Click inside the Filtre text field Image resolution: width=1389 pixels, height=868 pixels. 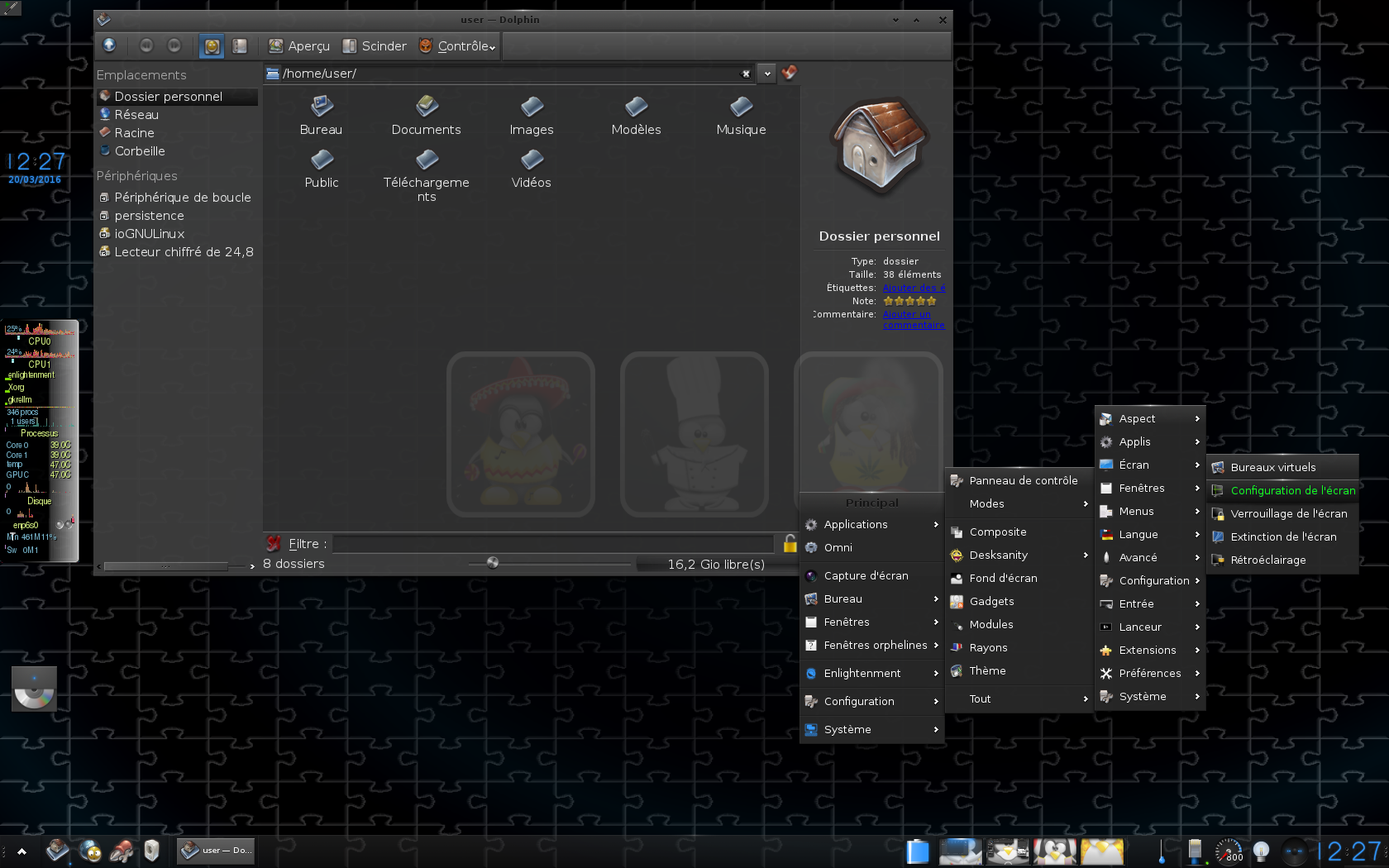[552, 544]
